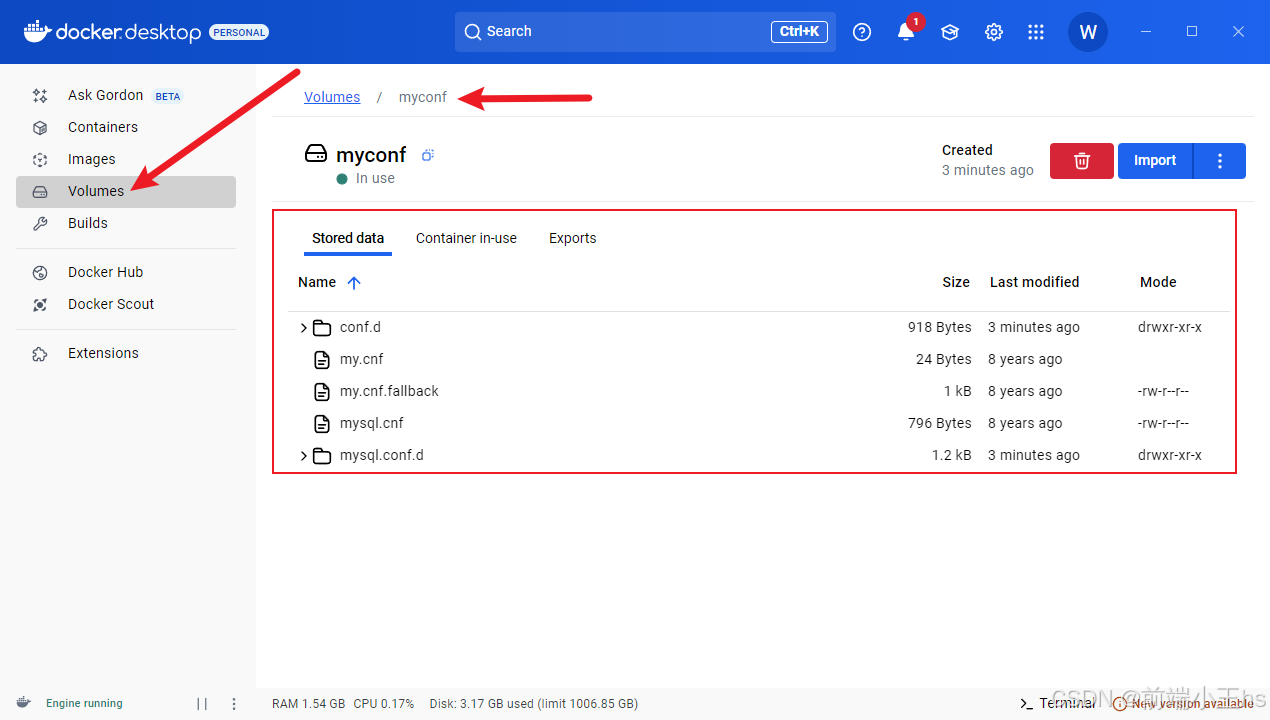Open Containers in the sidebar
The width and height of the screenshot is (1270, 720).
(126, 128)
